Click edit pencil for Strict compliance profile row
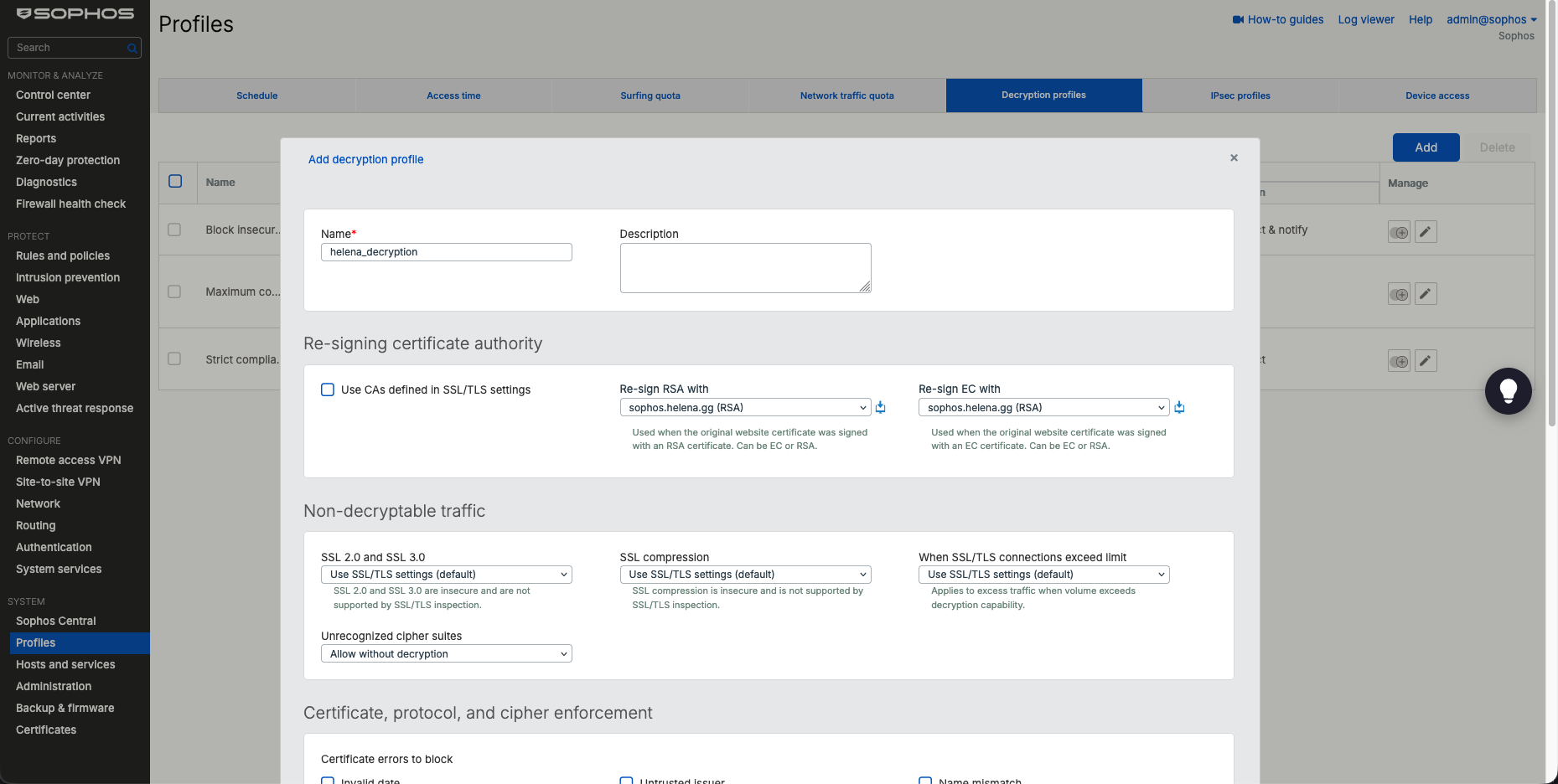 (x=1426, y=361)
